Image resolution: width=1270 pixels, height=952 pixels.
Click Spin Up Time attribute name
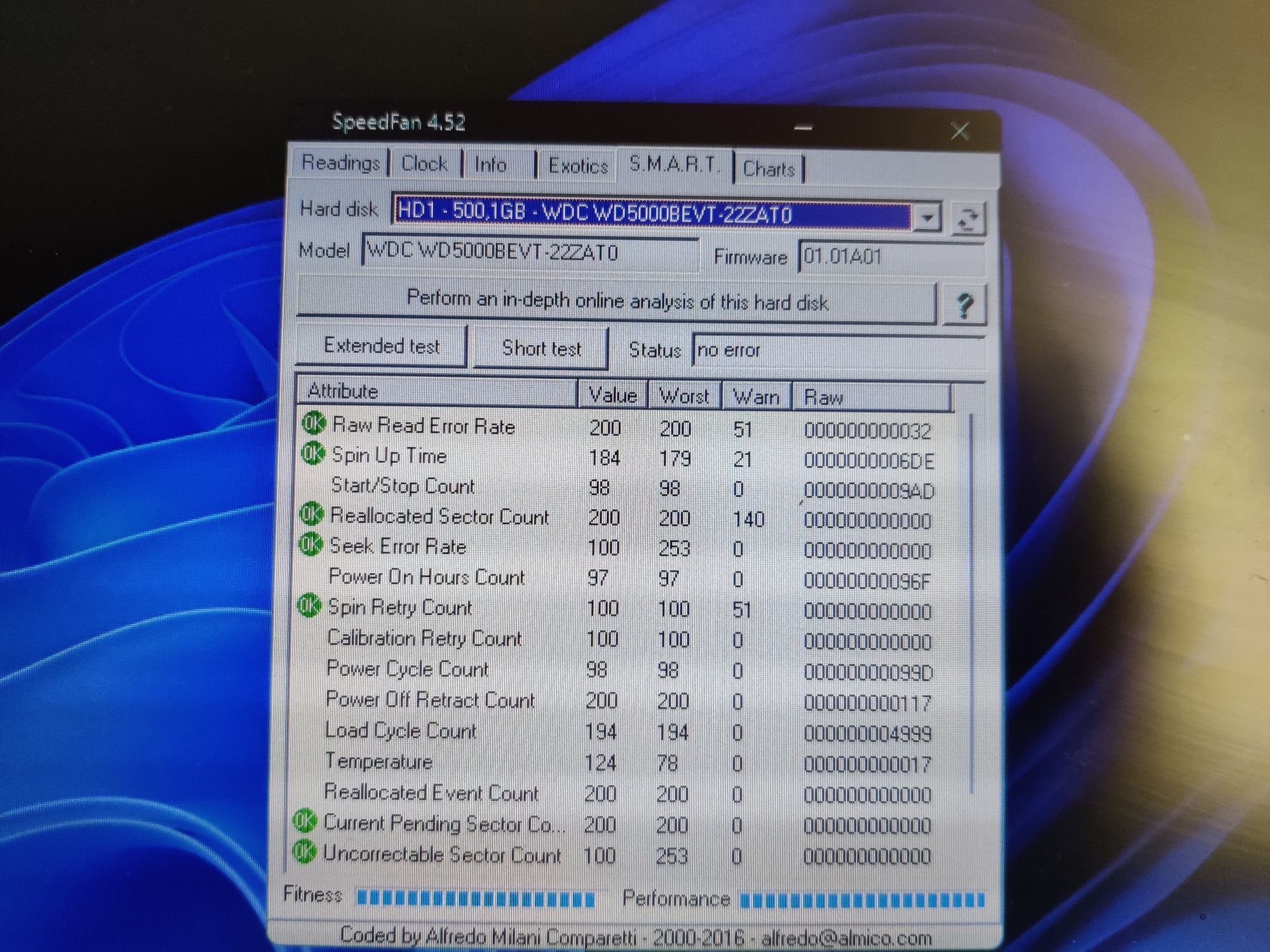click(x=389, y=456)
